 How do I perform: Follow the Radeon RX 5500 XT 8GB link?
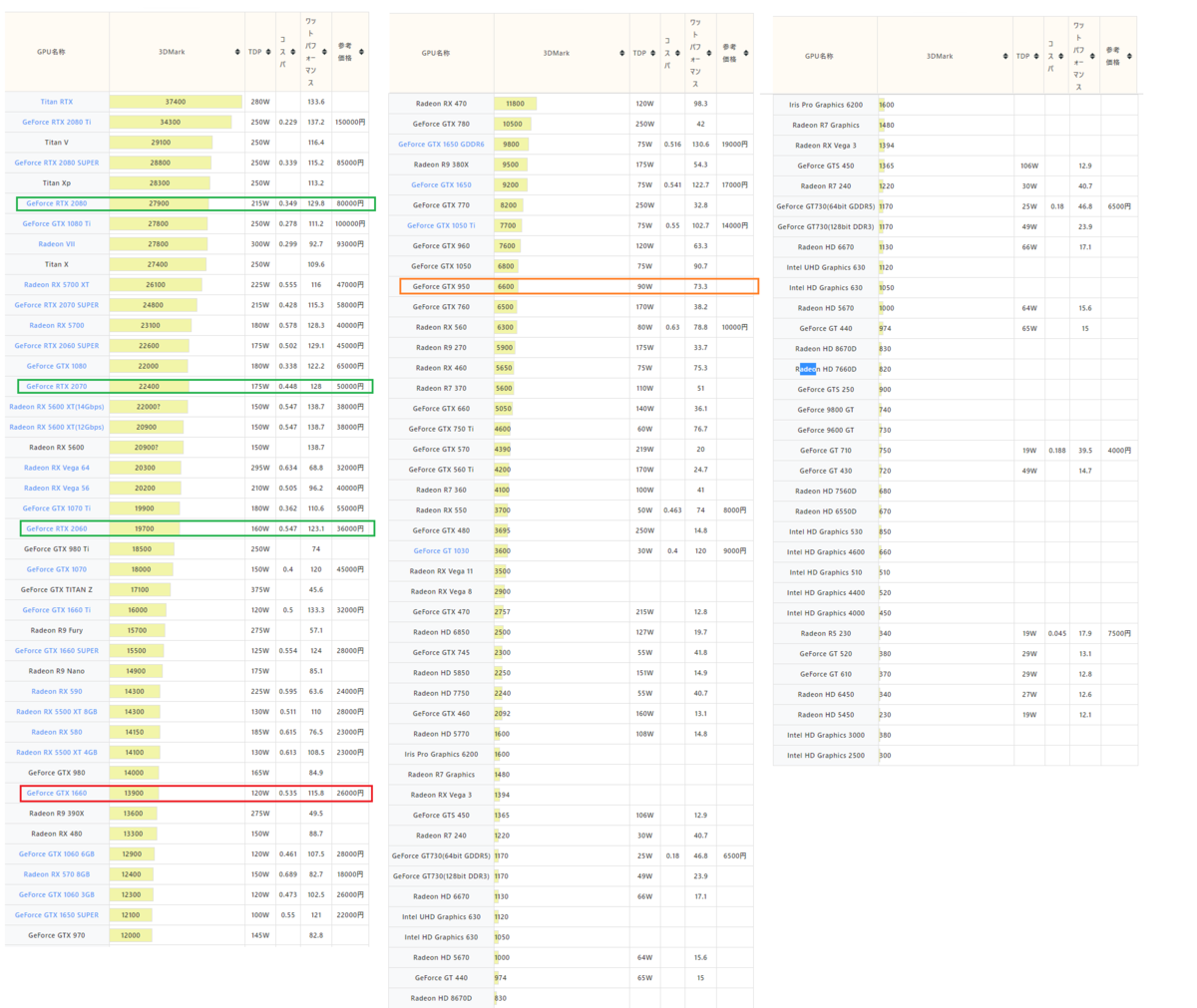57,712
